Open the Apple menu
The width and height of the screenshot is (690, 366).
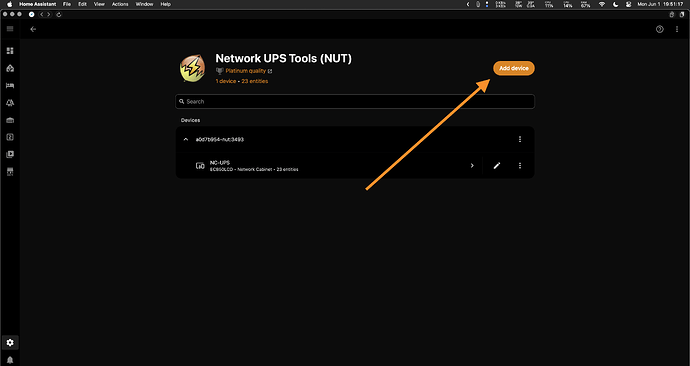tap(9, 4)
